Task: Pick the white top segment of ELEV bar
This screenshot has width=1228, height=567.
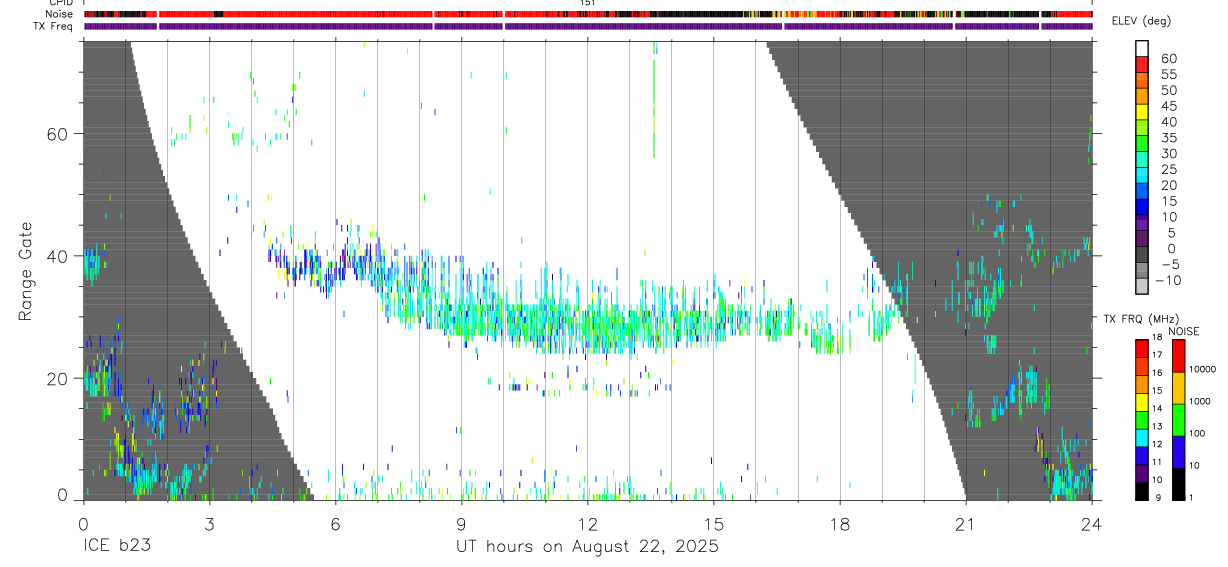Action: tap(1143, 48)
